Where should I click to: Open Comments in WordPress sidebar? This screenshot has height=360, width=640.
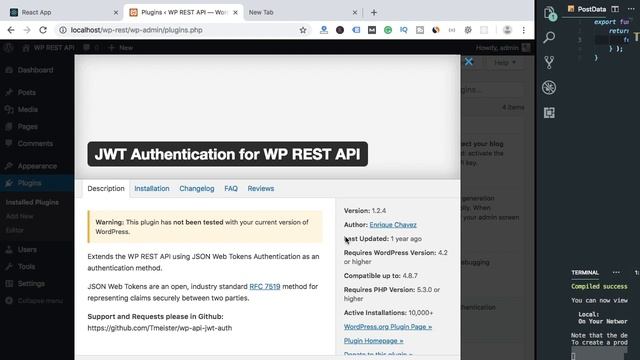tap(35, 144)
